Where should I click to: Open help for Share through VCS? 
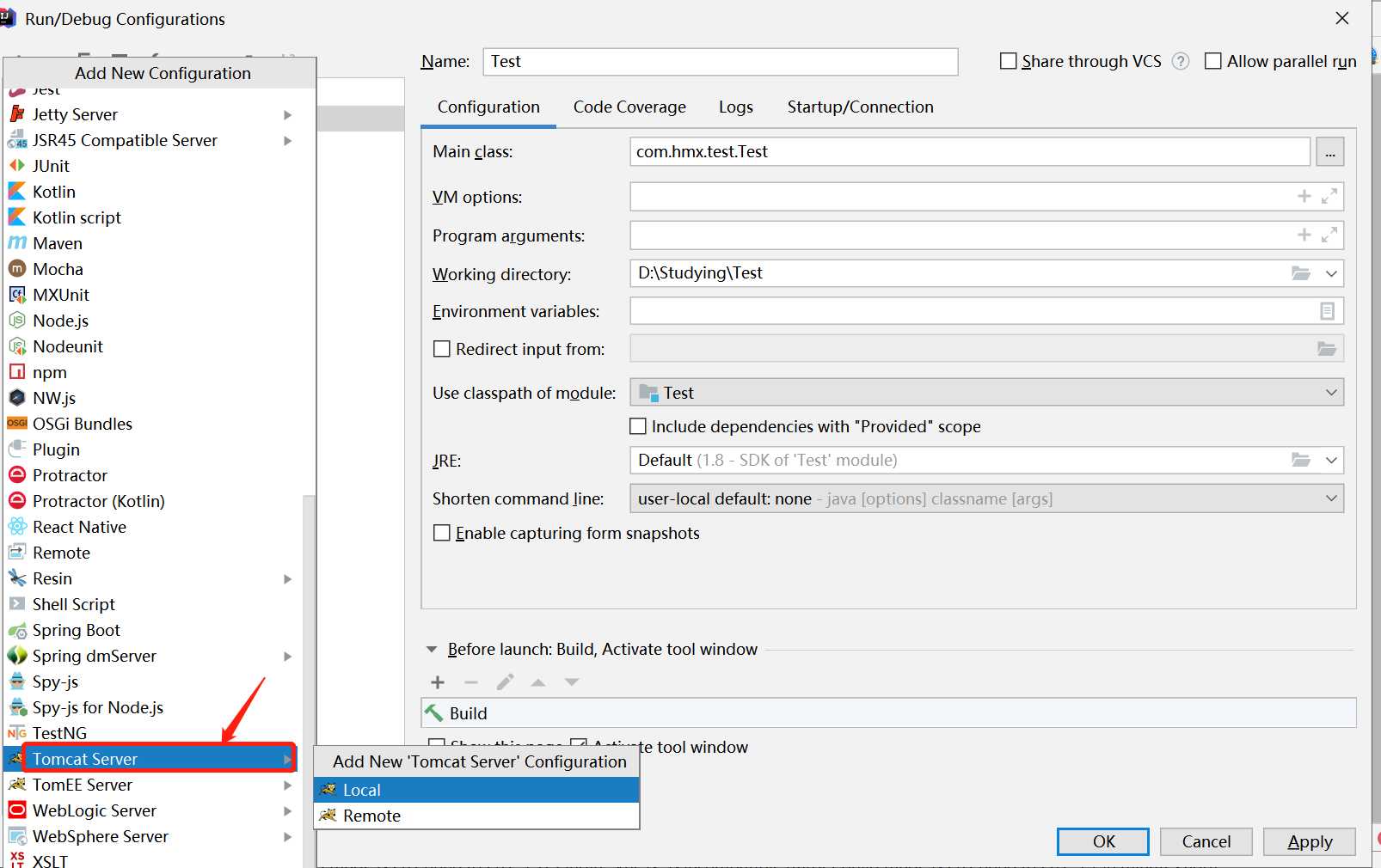point(1181,61)
